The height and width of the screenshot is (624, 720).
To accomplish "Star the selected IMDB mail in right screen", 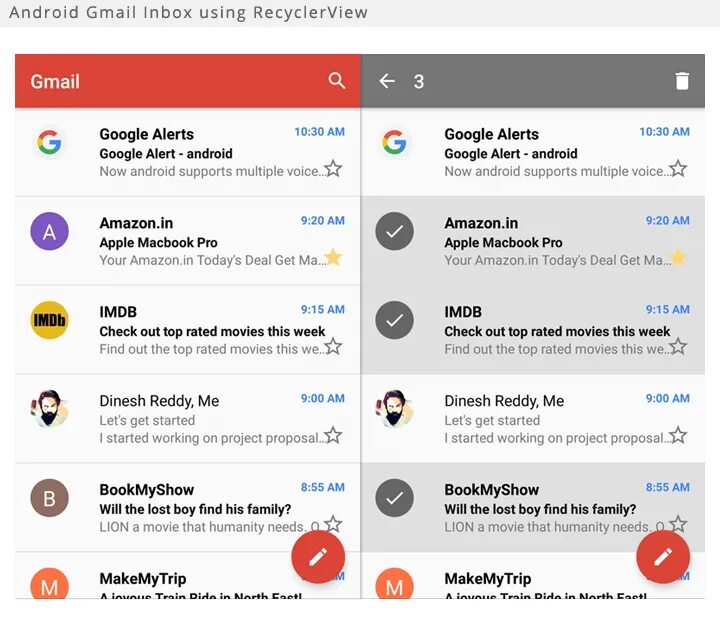I will [678, 346].
